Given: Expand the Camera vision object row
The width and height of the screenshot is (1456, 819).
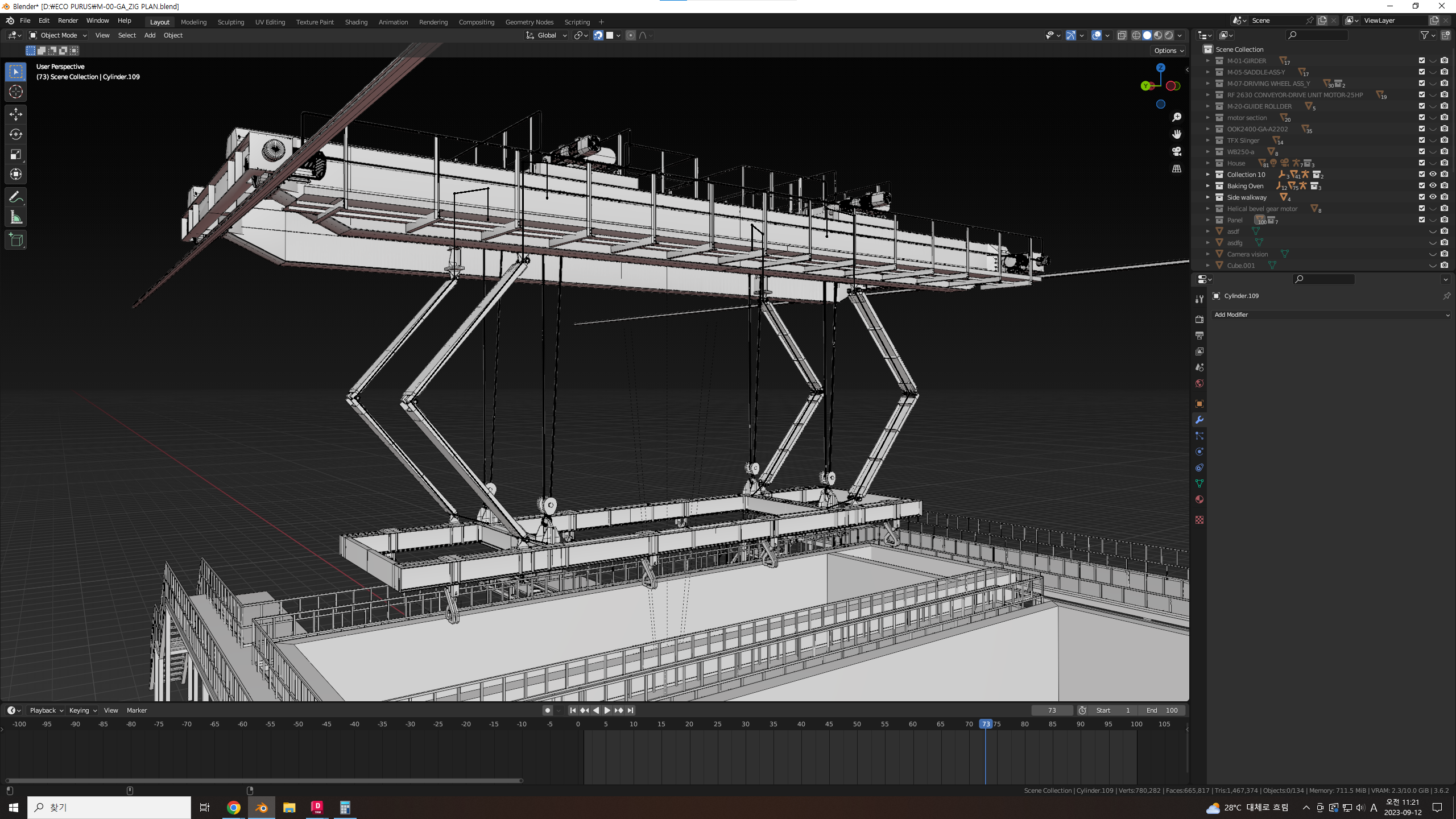Looking at the screenshot, I should (x=1208, y=254).
